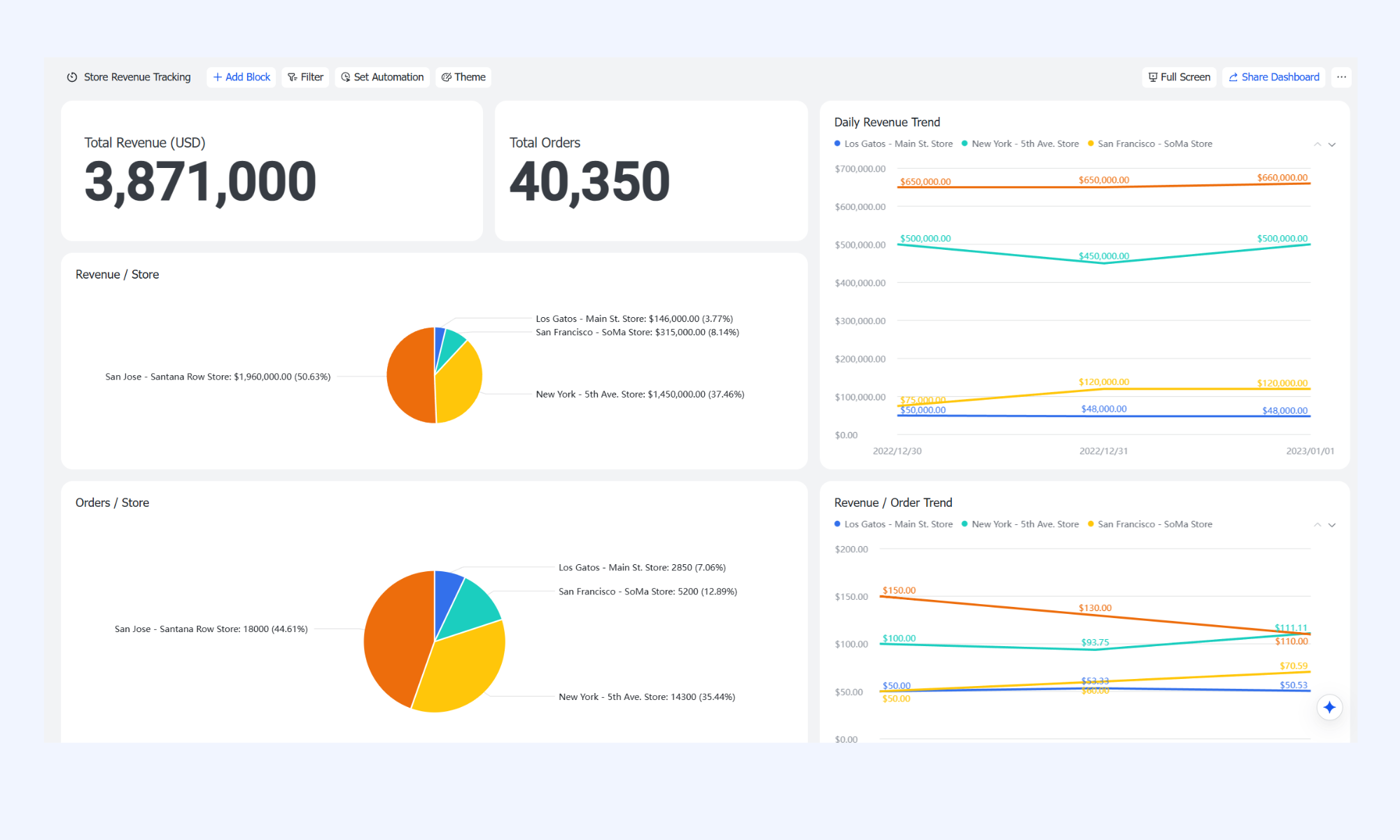Toggle Los Gatos series in Daily Revenue Trend legend

[x=893, y=143]
